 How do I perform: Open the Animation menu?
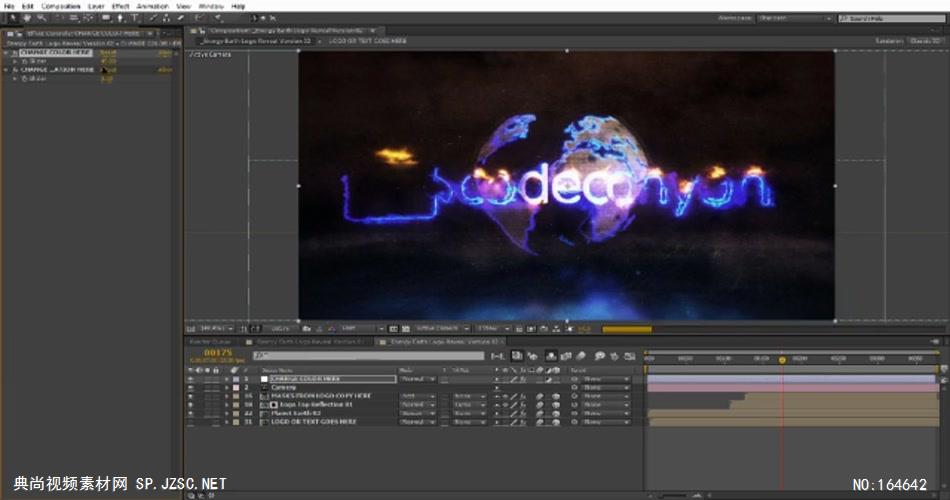(152, 6)
